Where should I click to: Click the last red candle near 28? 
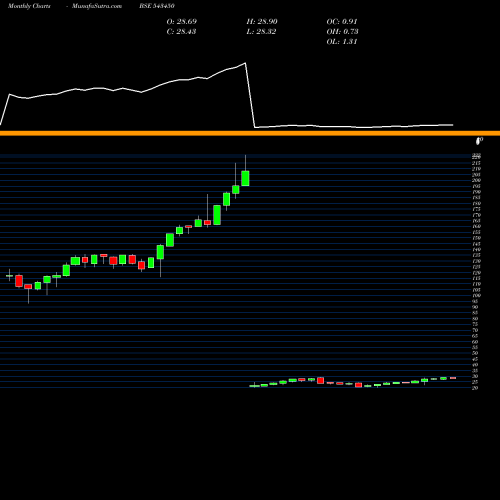(453, 378)
